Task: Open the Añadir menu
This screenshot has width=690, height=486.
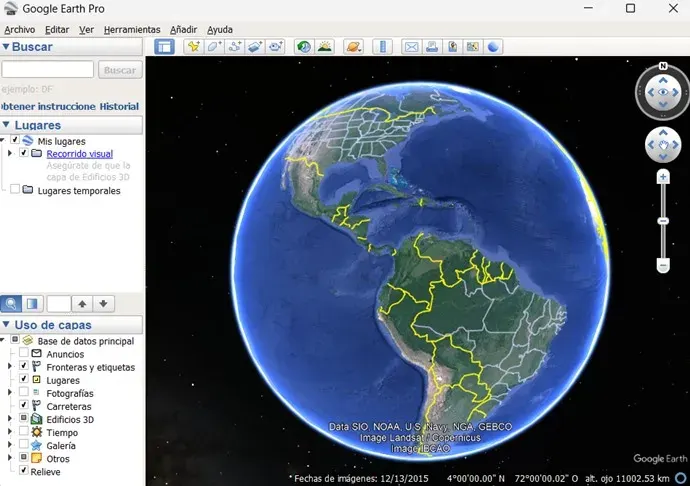Action: click(x=184, y=29)
